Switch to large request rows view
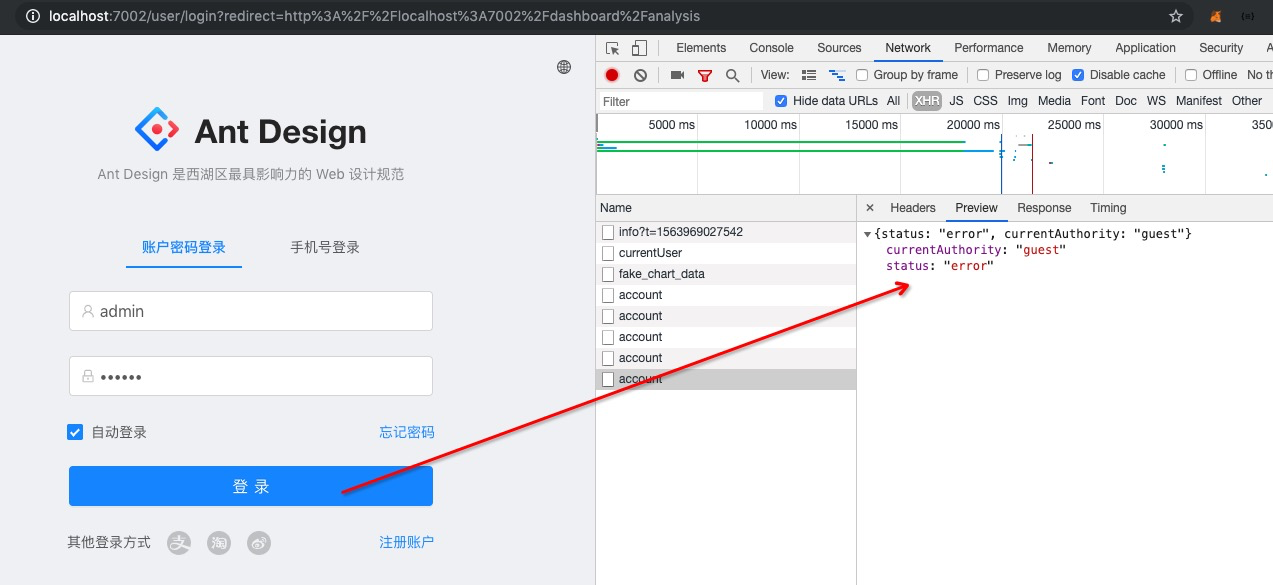1273x585 pixels. coord(809,75)
